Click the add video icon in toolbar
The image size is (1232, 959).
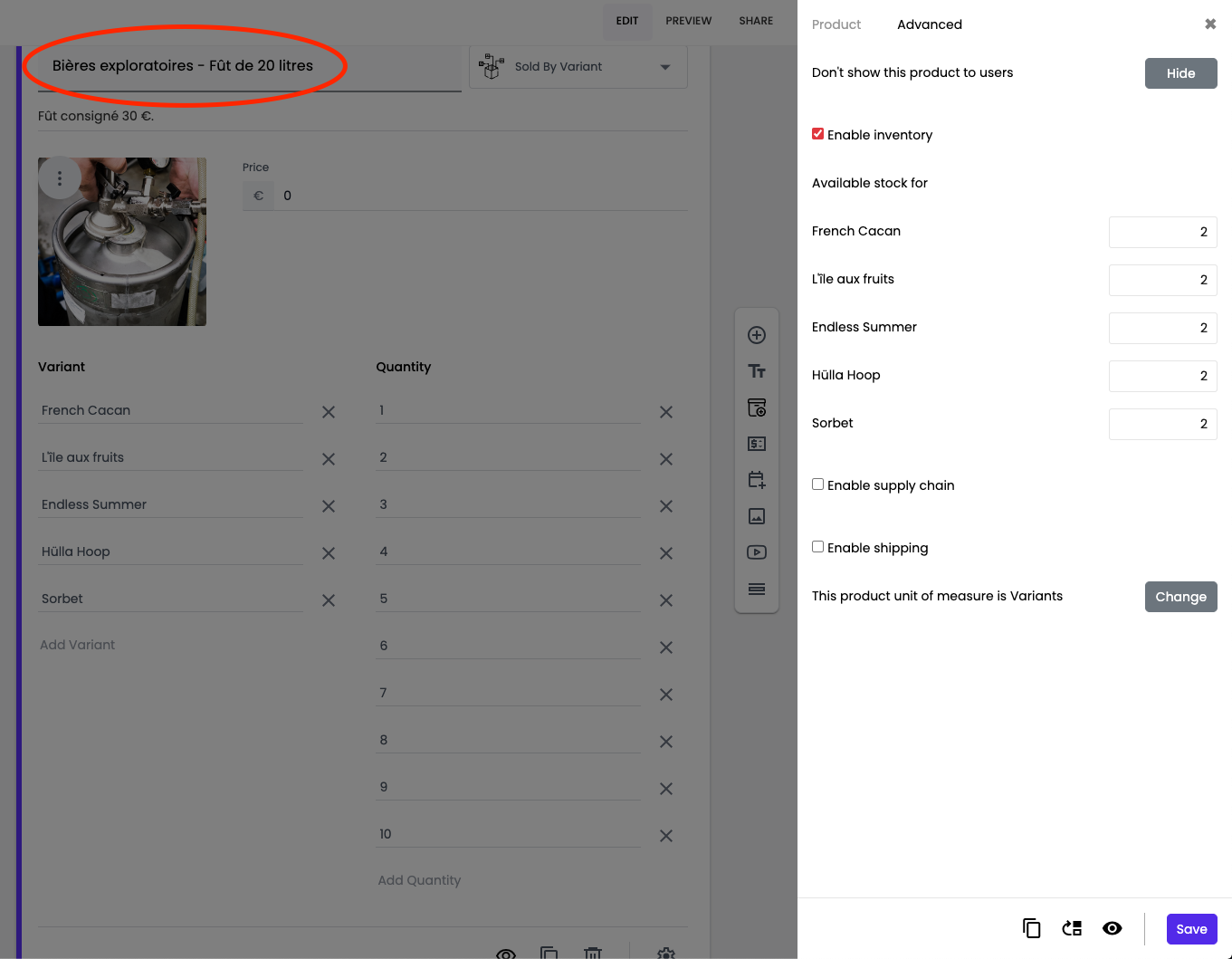pos(757,552)
